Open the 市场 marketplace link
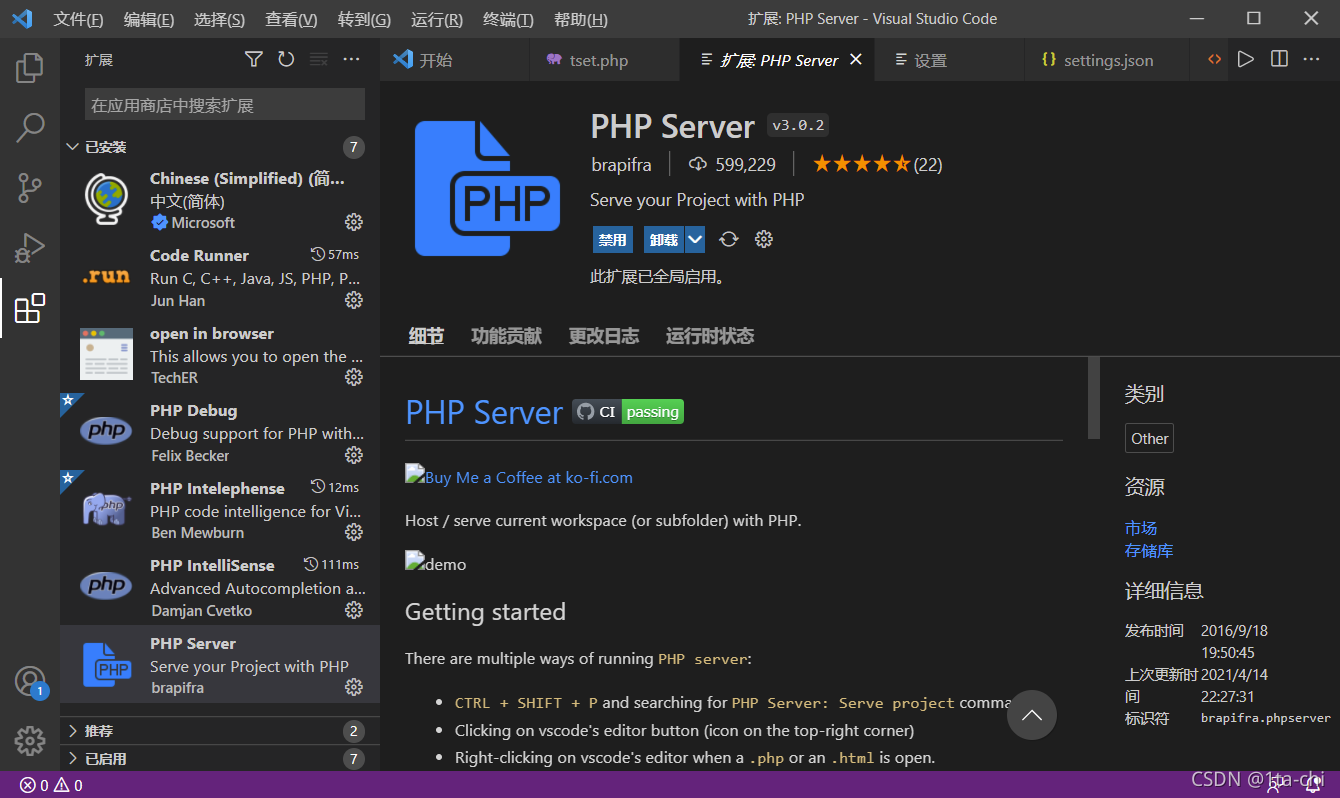This screenshot has height=798, width=1340. point(1141,528)
